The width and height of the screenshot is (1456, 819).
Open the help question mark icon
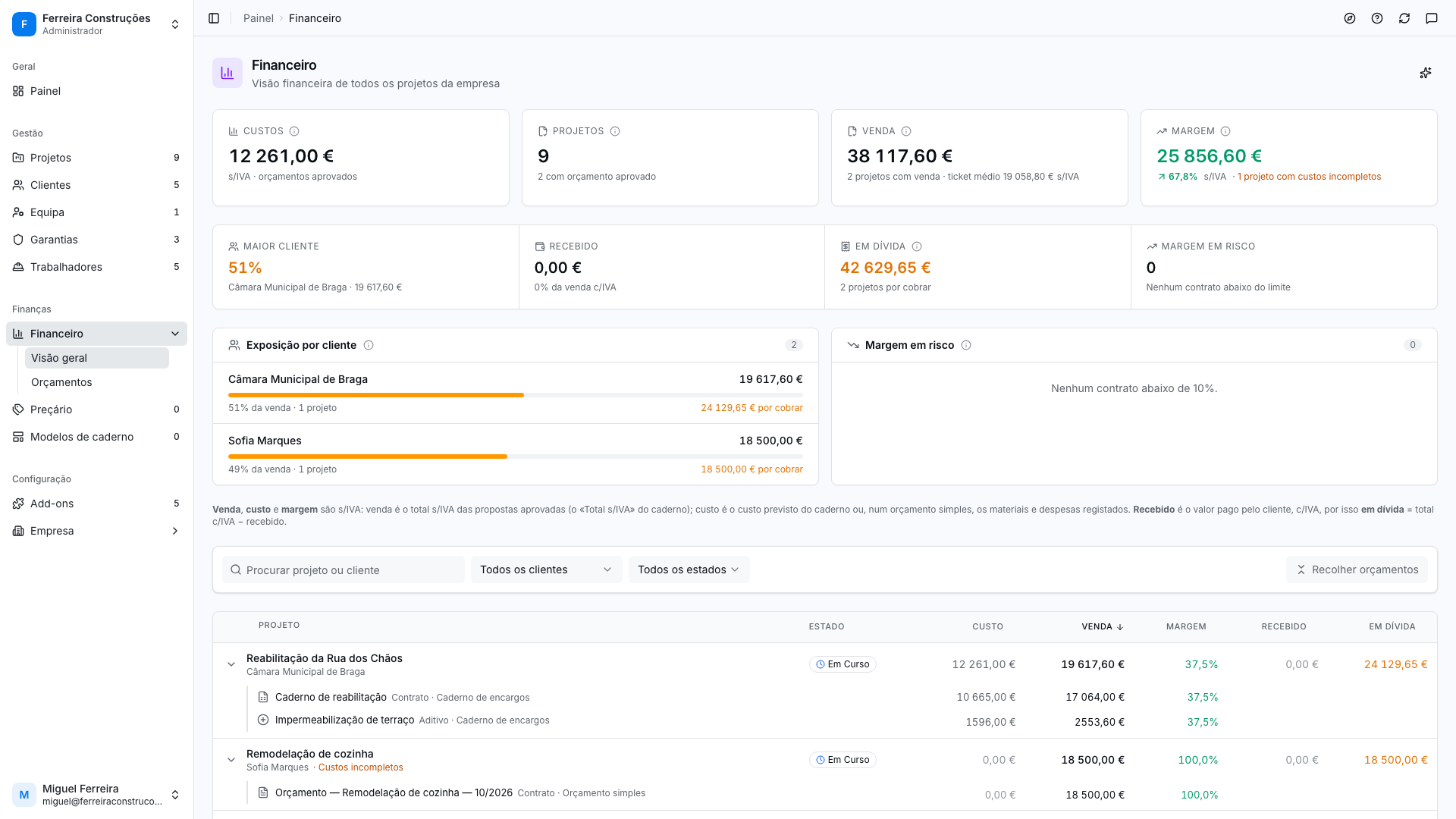pos(1377,18)
